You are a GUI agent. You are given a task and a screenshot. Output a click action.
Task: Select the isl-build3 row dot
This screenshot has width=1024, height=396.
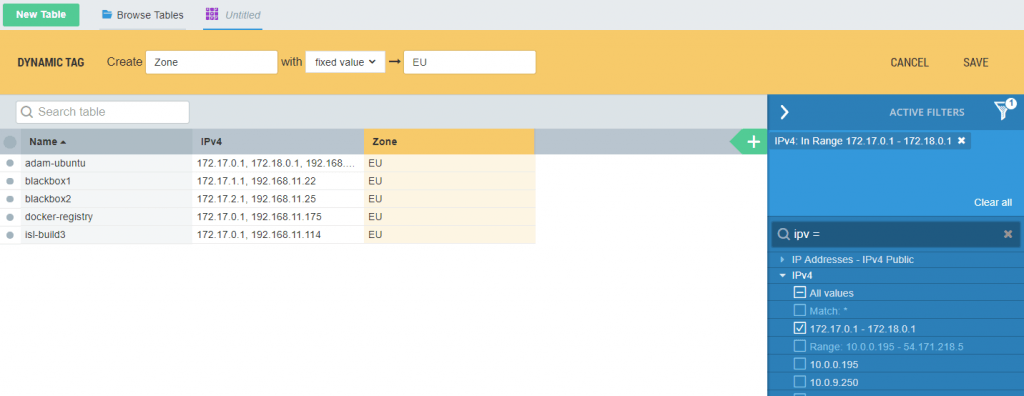[x=10, y=235]
